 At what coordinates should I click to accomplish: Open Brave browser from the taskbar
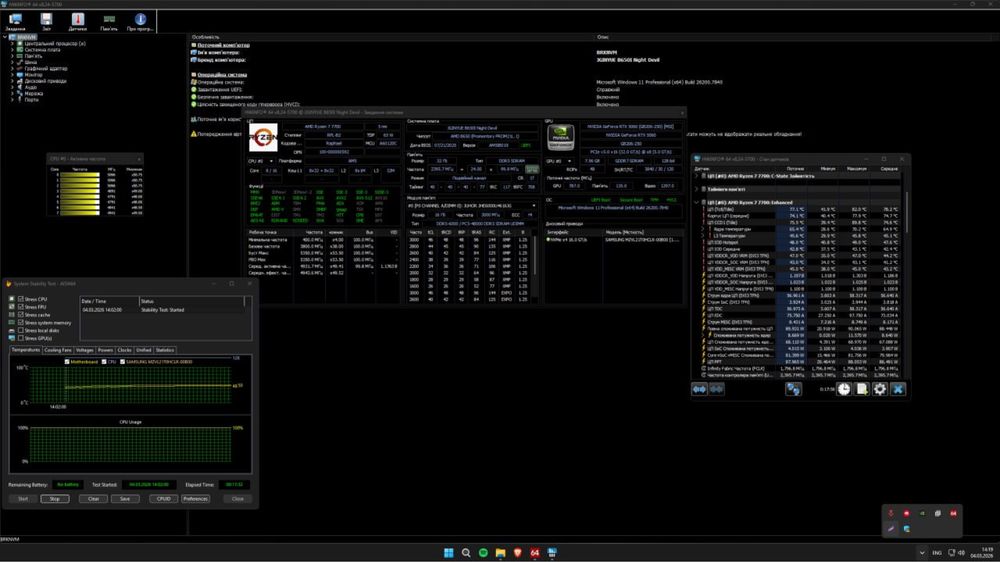518,552
